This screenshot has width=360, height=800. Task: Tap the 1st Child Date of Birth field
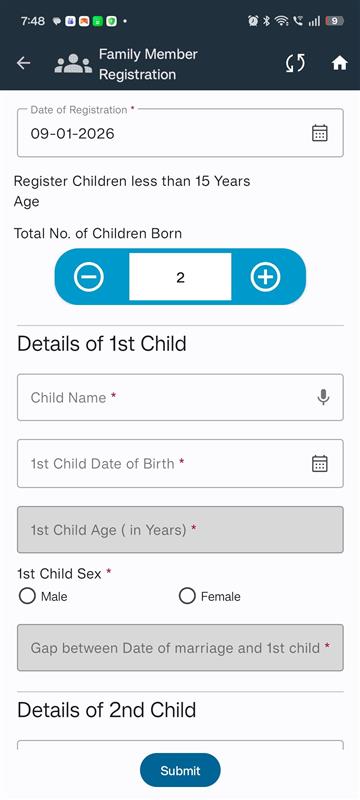point(180,463)
